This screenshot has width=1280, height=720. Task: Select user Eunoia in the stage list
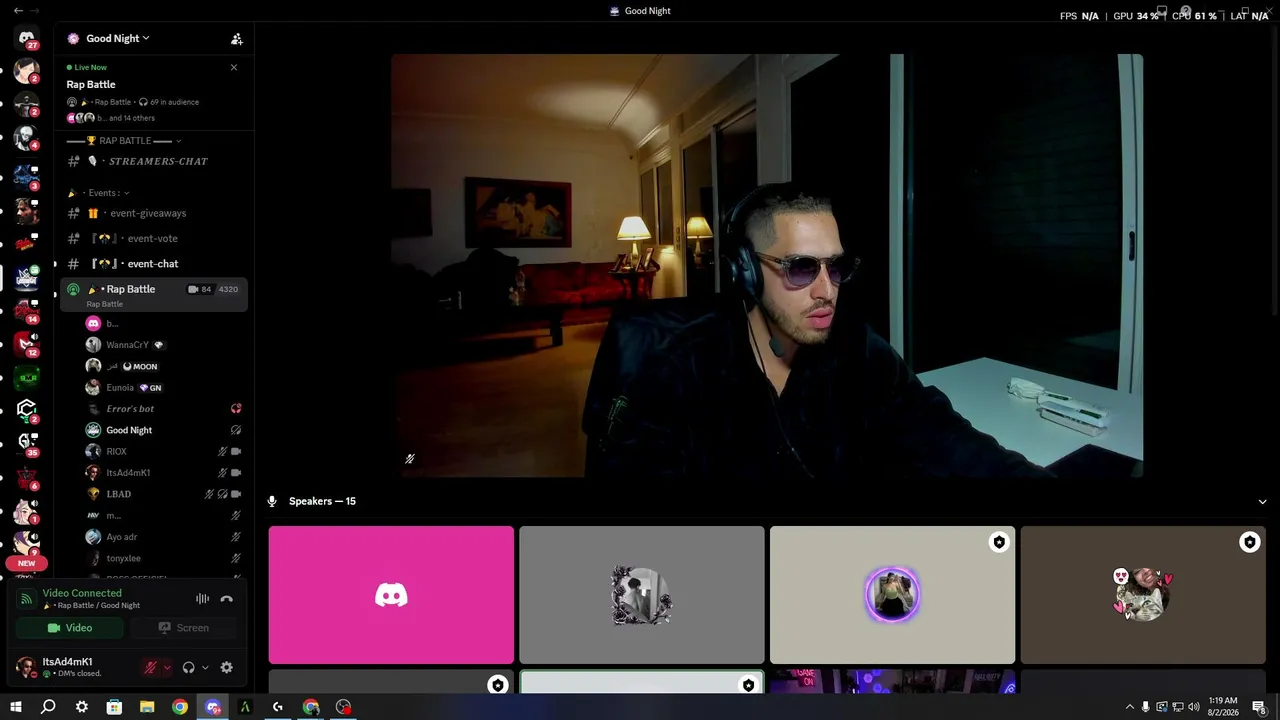(120, 388)
